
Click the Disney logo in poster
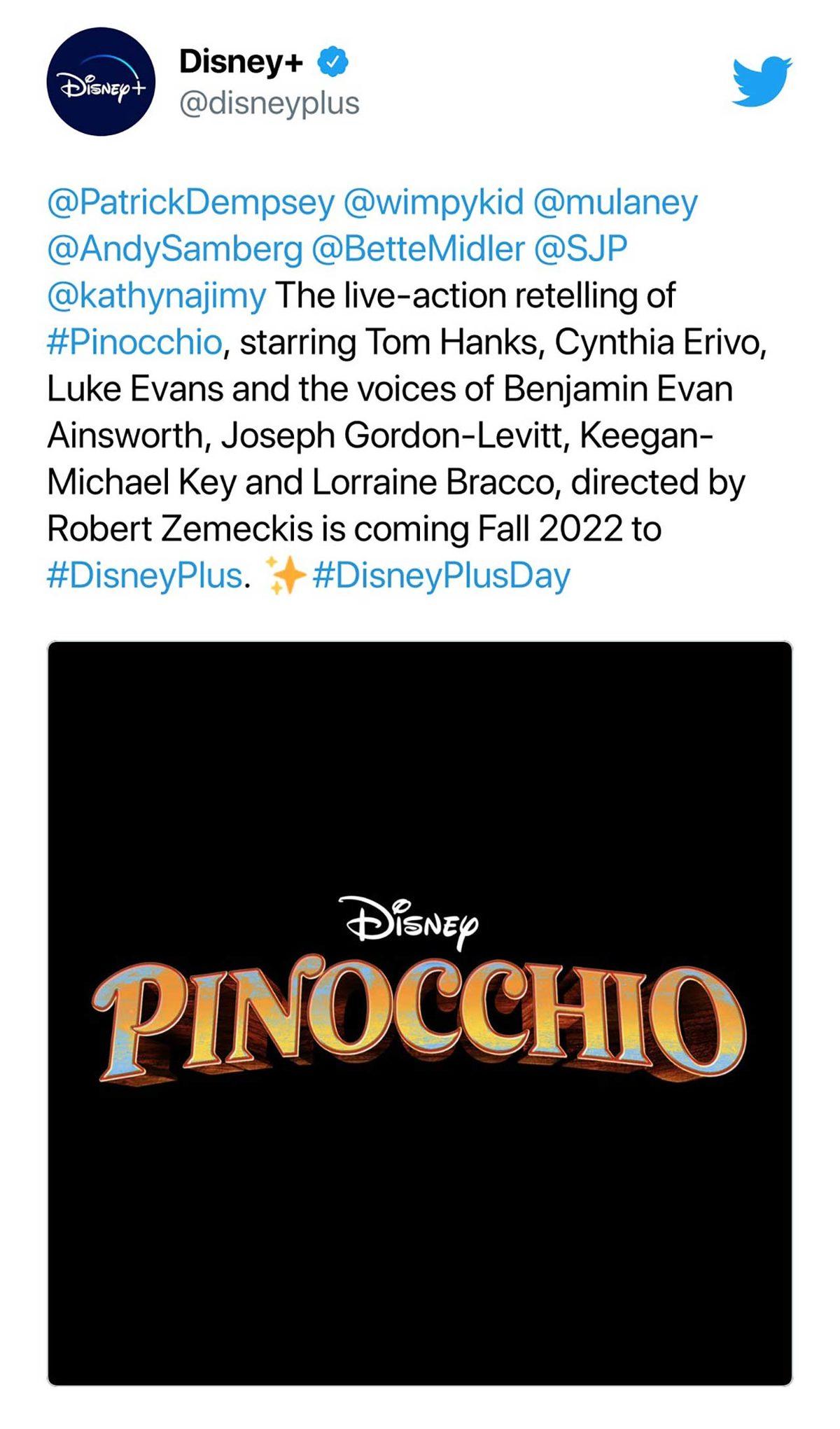tap(413, 921)
